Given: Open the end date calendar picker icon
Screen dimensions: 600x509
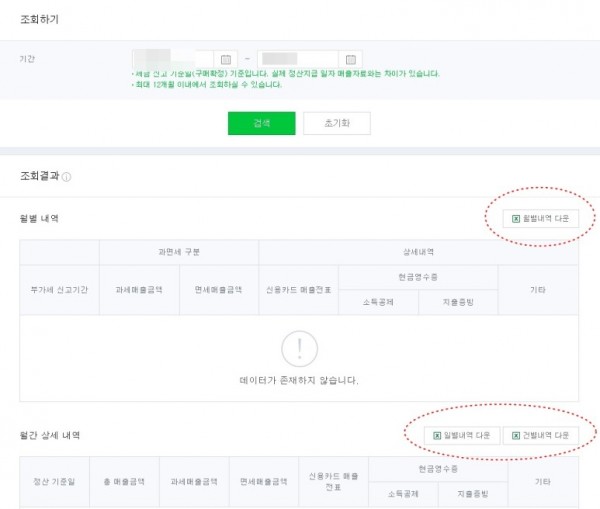Looking at the screenshot, I should [x=351, y=59].
